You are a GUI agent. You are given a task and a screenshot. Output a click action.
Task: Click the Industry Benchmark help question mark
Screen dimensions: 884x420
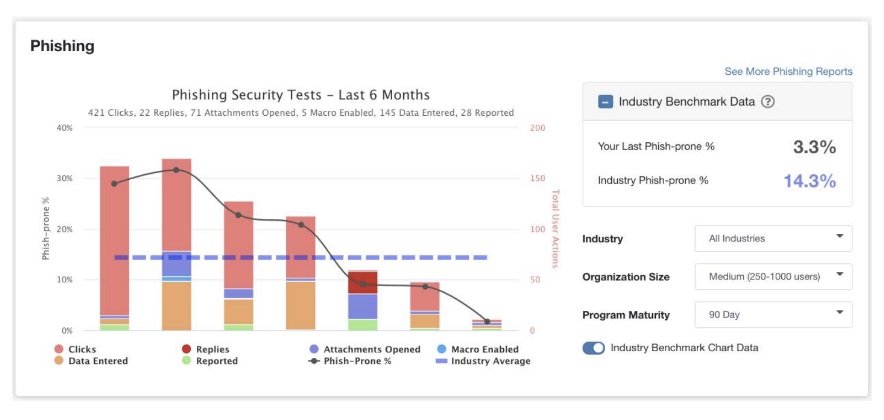768,101
